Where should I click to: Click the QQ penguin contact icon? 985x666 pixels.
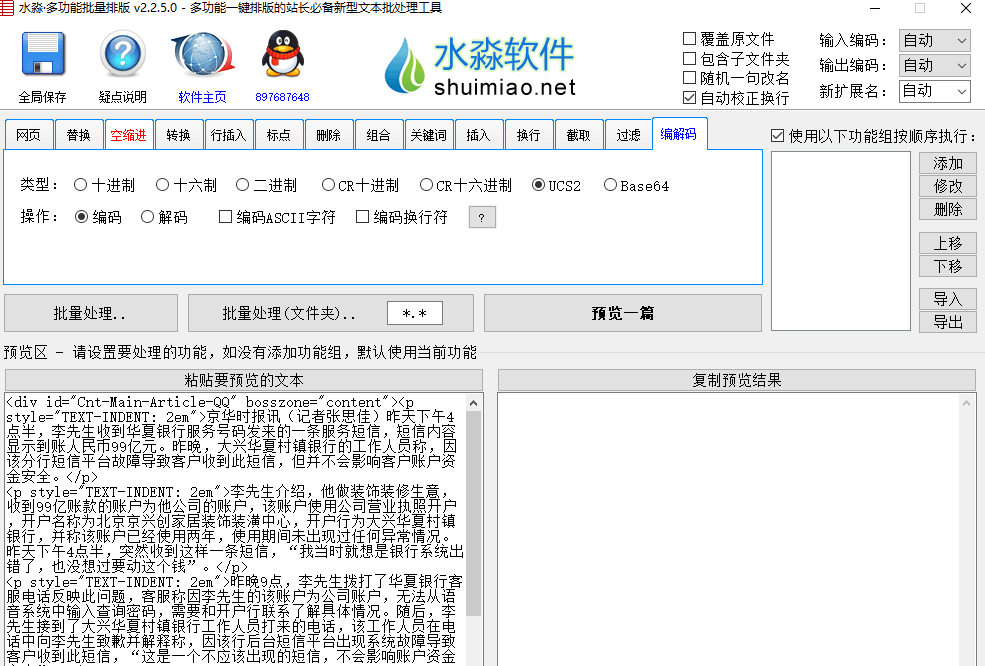pyautogui.click(x=282, y=56)
